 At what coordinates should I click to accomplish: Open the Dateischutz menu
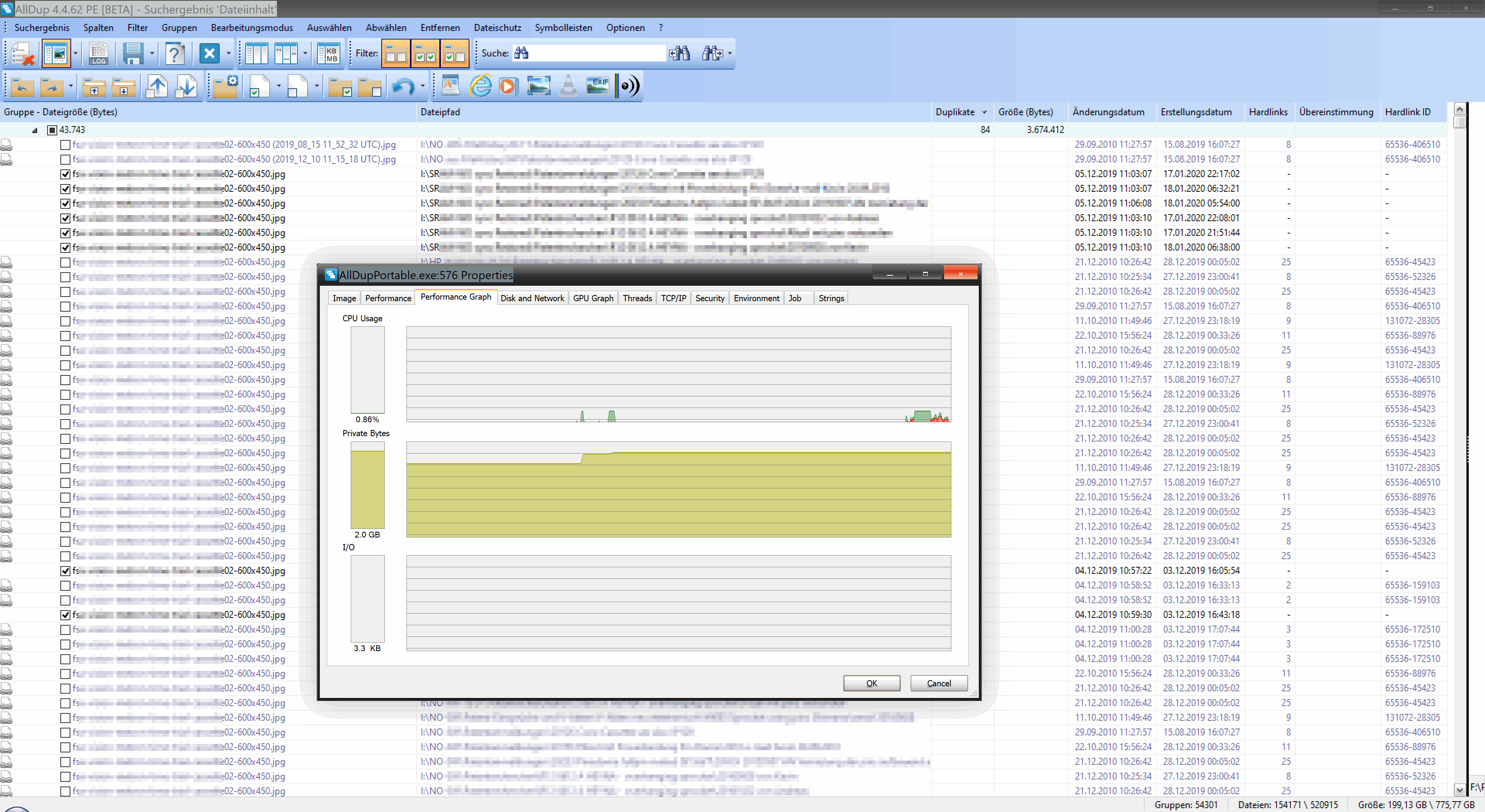click(497, 28)
